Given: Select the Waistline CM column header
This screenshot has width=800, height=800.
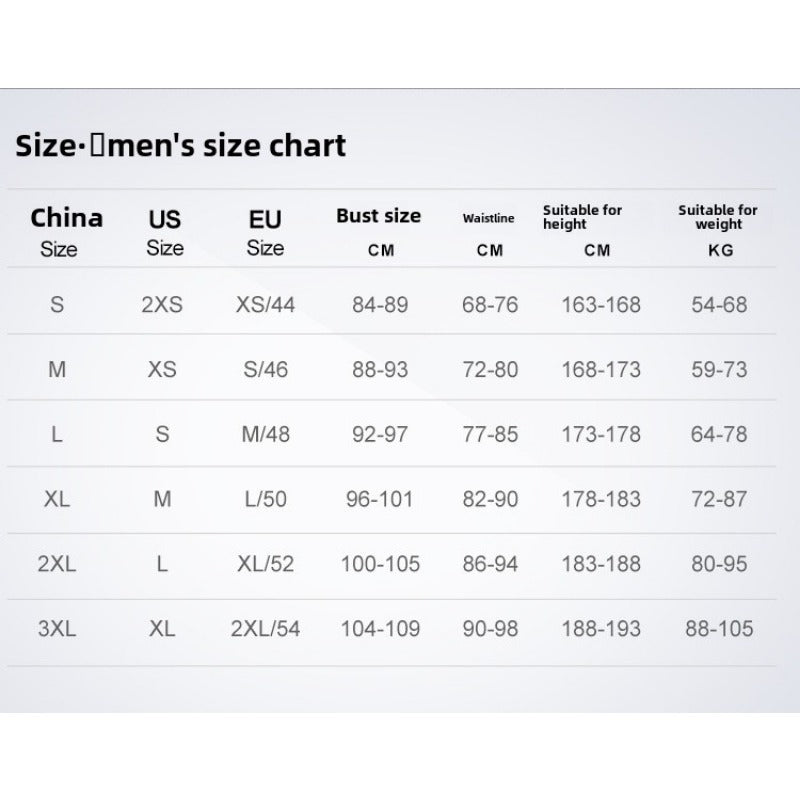Looking at the screenshot, I should click(x=490, y=232).
